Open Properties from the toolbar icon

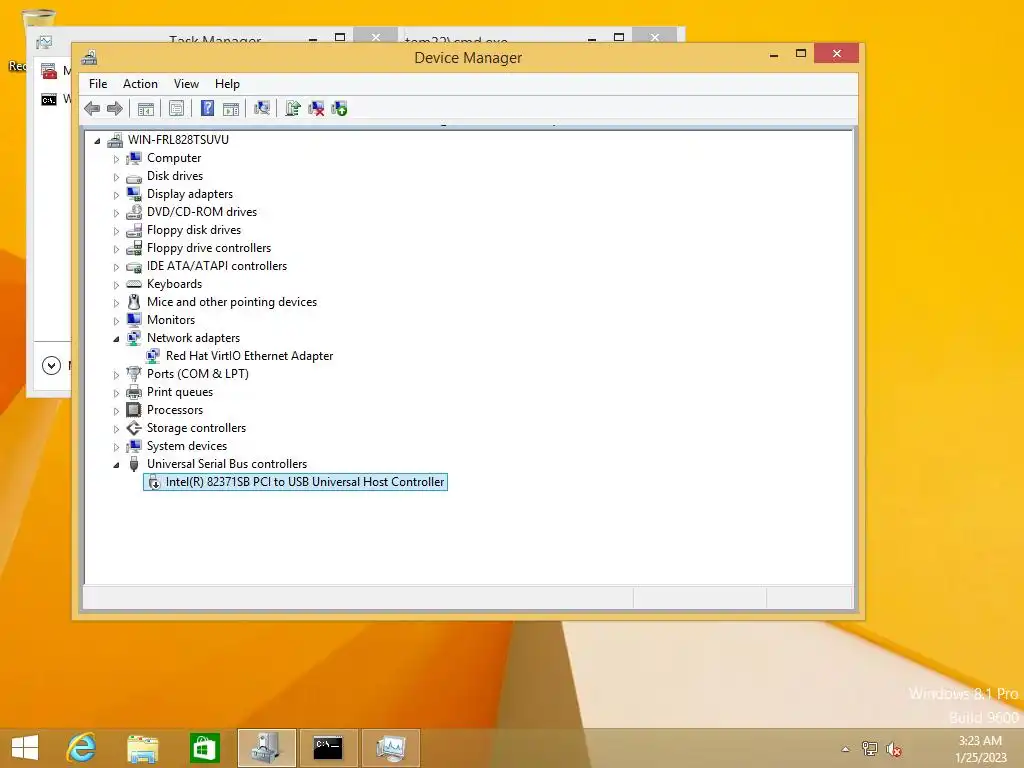176,108
